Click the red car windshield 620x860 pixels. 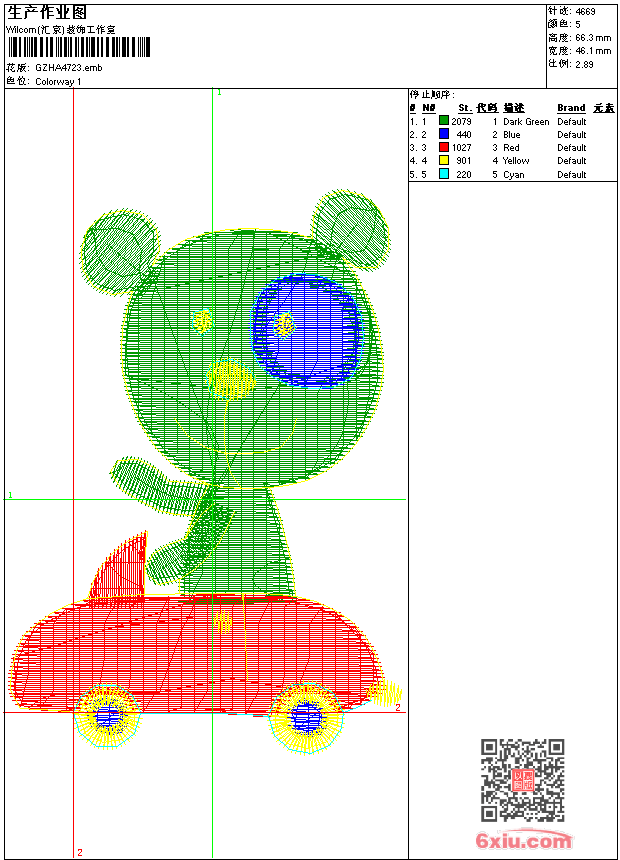(120, 567)
